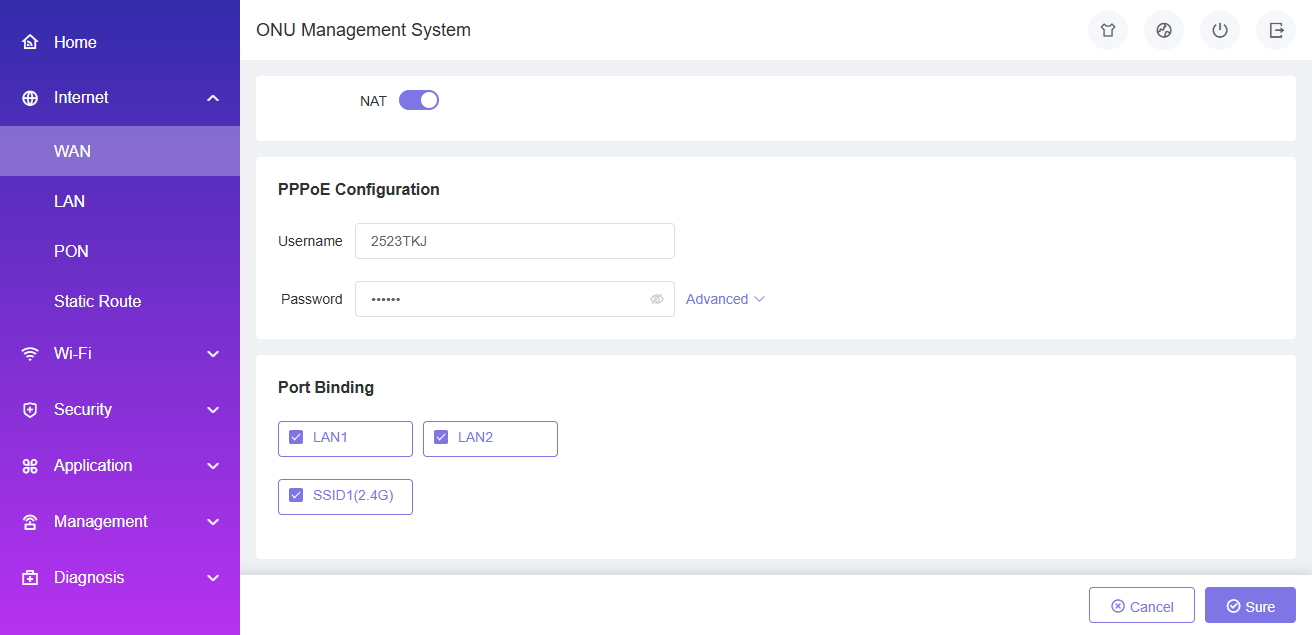
Task: Click the Internet globe icon
Action: (x=30, y=98)
